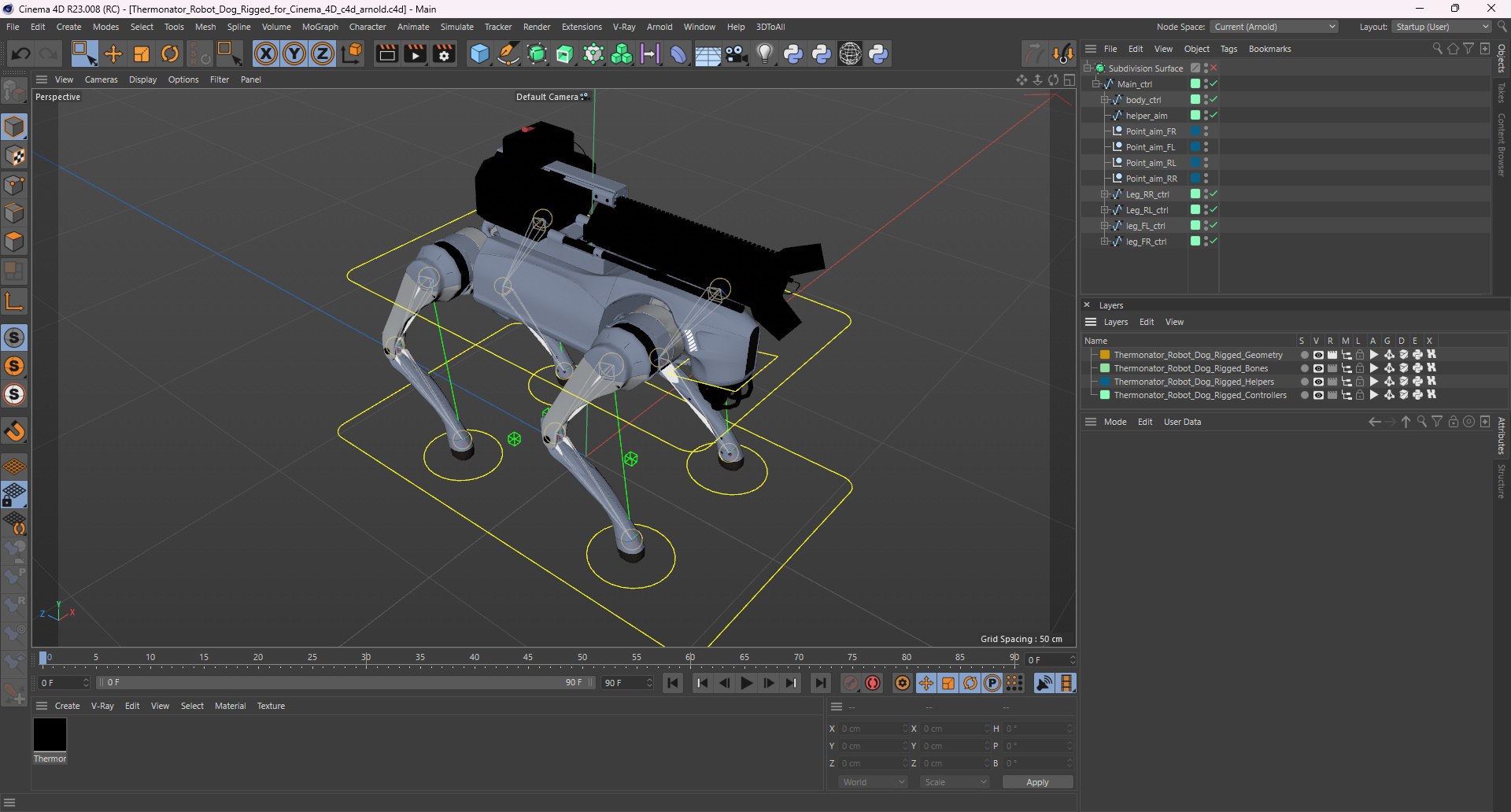1511x812 pixels.
Task: Select the Rotate tool
Action: click(x=170, y=54)
